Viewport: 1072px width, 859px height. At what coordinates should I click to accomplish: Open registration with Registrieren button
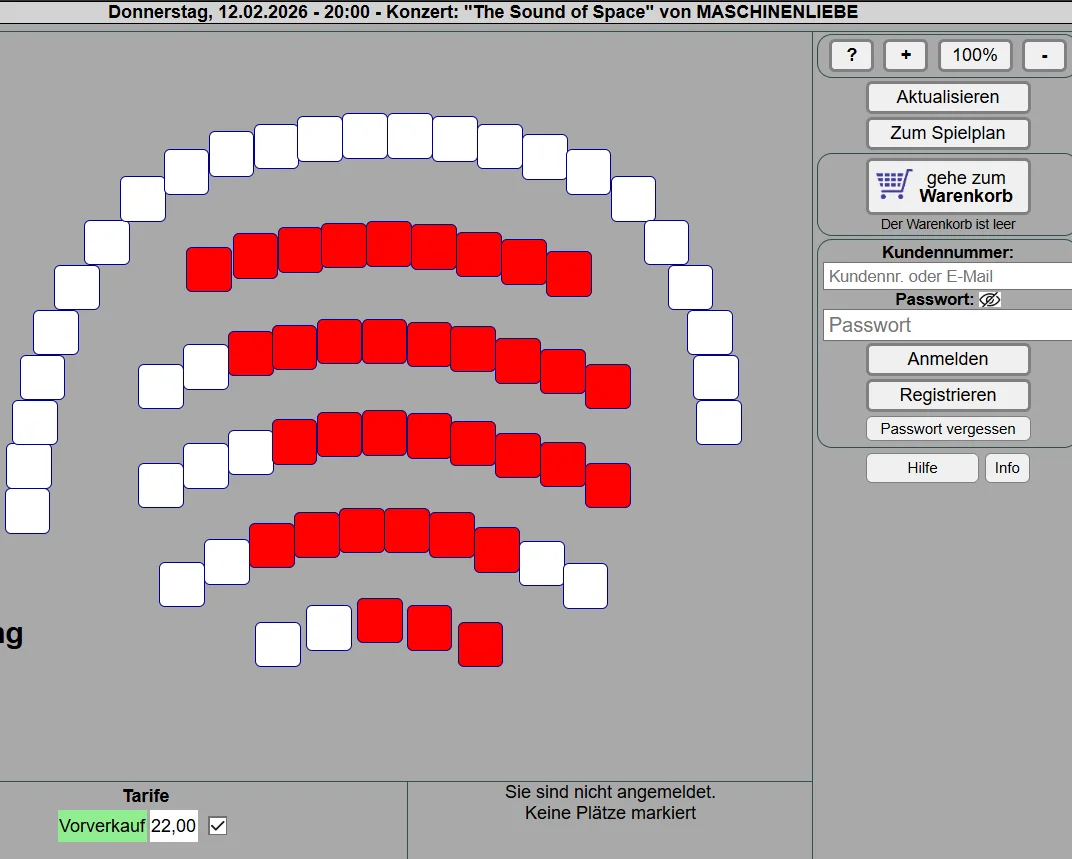(x=947, y=395)
